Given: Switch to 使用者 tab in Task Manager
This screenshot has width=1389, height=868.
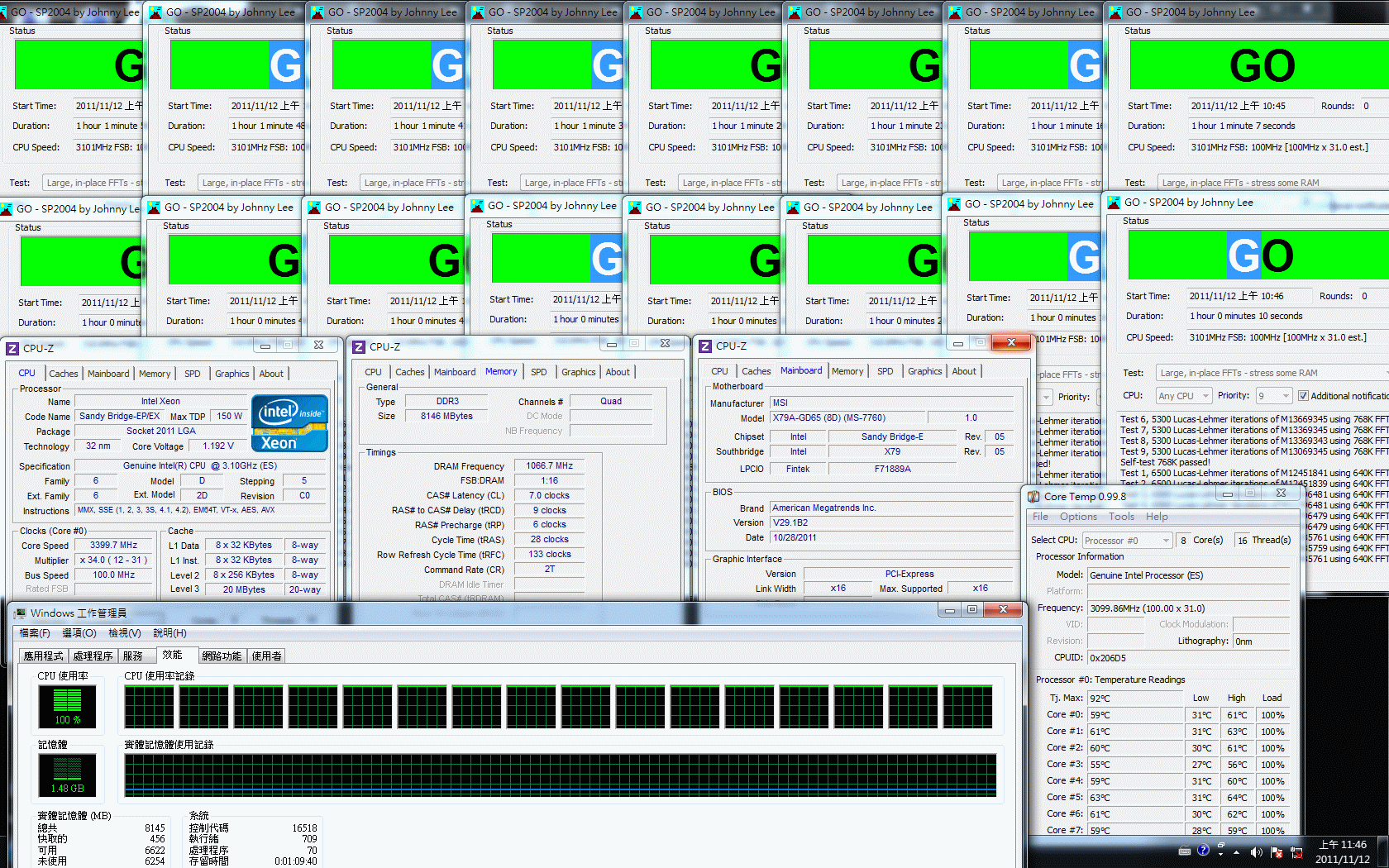Looking at the screenshot, I should [x=266, y=656].
